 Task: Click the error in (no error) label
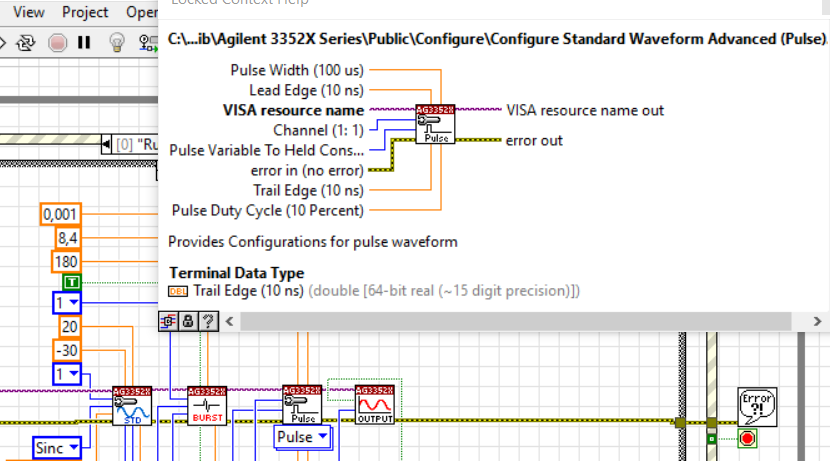pos(307,170)
